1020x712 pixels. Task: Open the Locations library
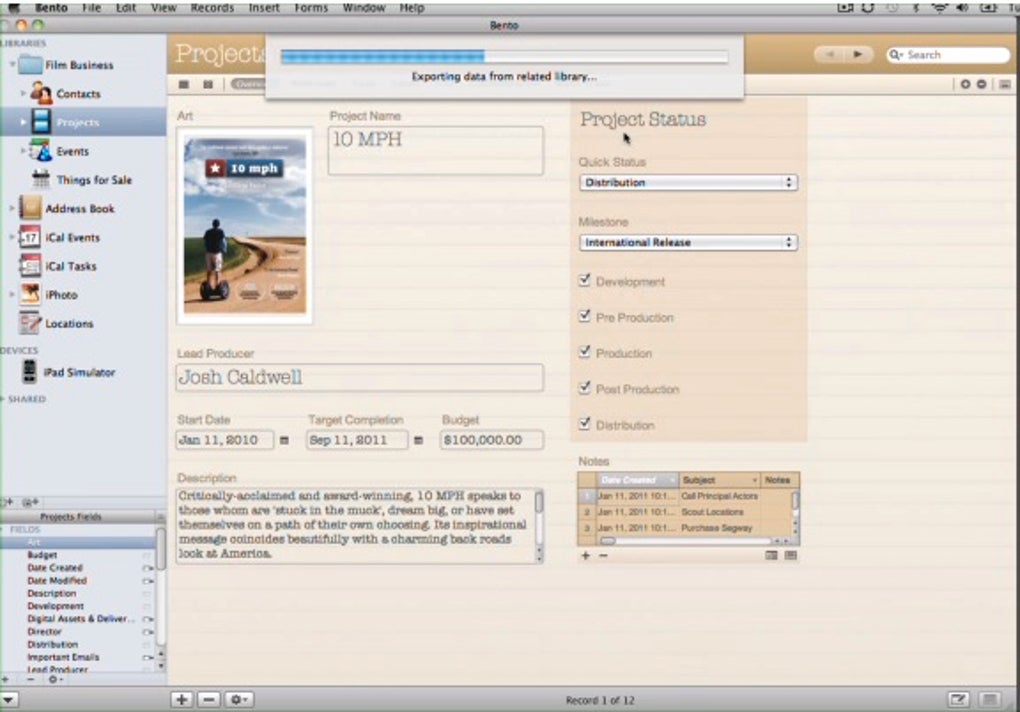[x=57, y=323]
